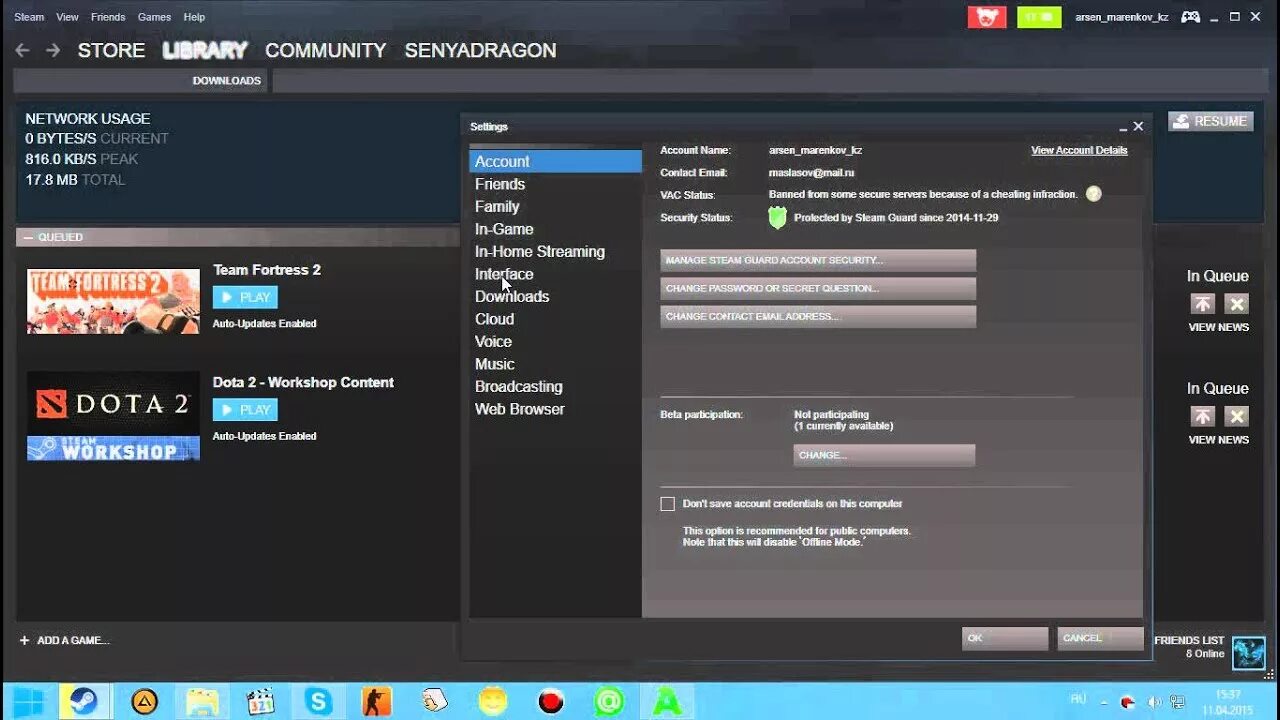The width and height of the screenshot is (1280, 720).
Task: Open Skype from the taskbar
Action: click(x=319, y=701)
